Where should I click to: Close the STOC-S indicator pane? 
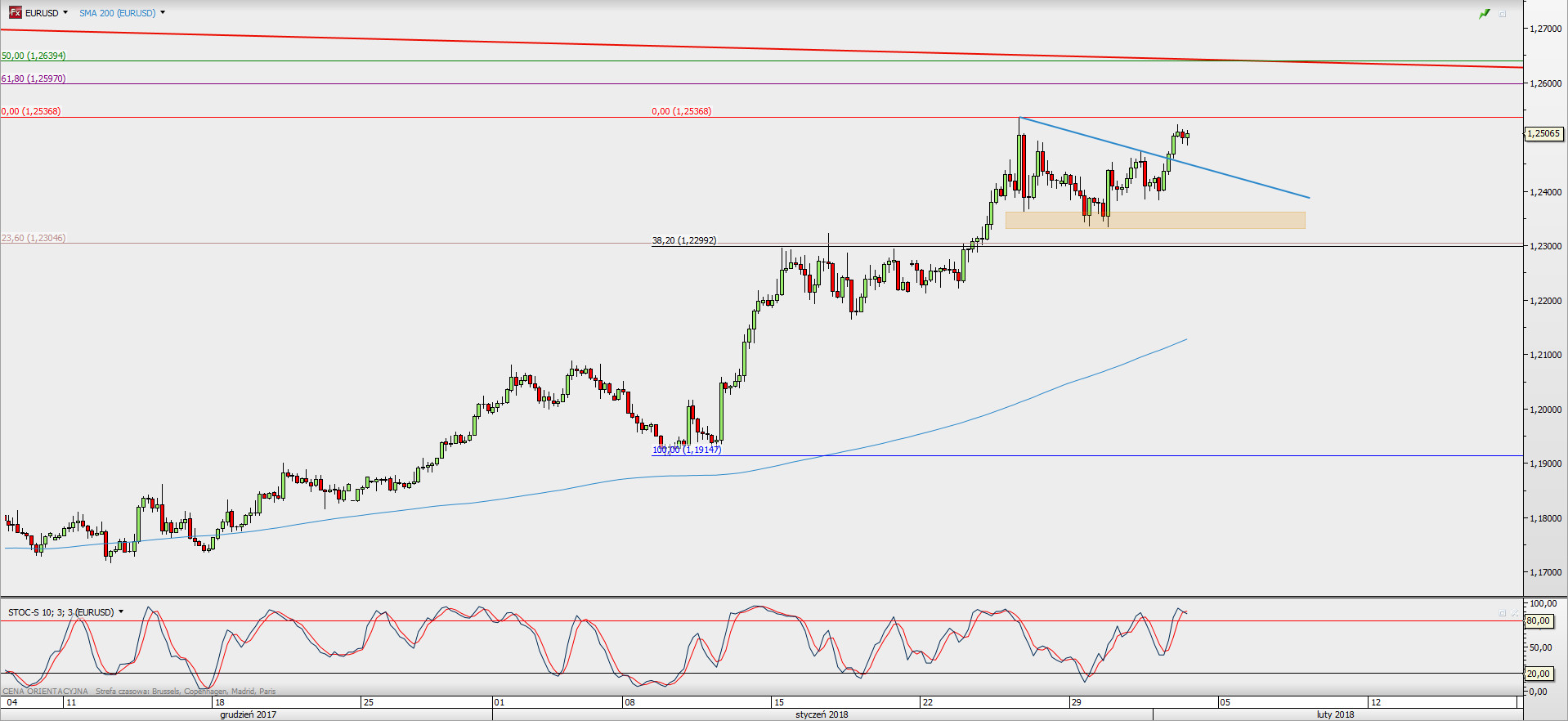coord(1515,613)
